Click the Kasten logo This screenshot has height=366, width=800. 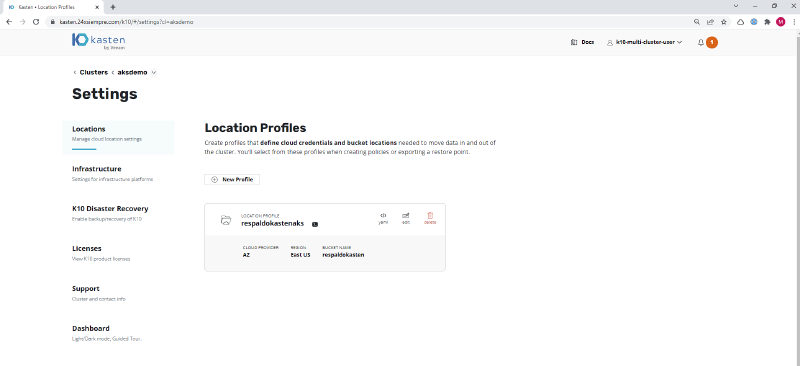(98, 41)
